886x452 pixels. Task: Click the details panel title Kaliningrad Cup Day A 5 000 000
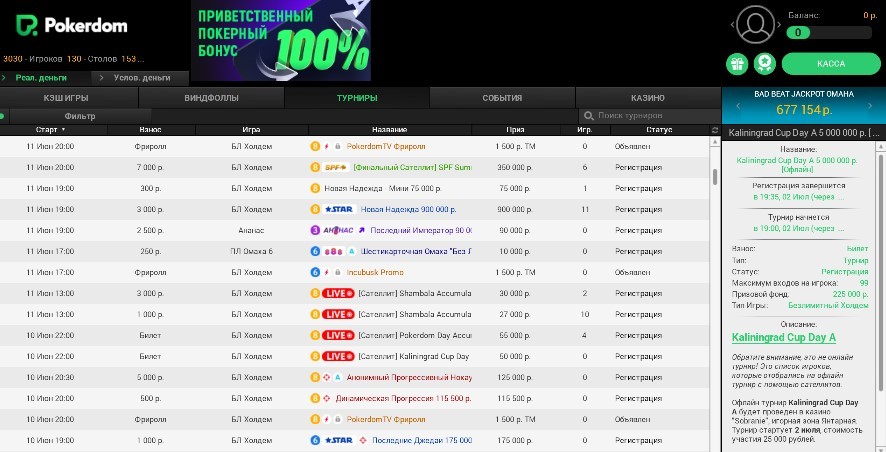pos(804,133)
